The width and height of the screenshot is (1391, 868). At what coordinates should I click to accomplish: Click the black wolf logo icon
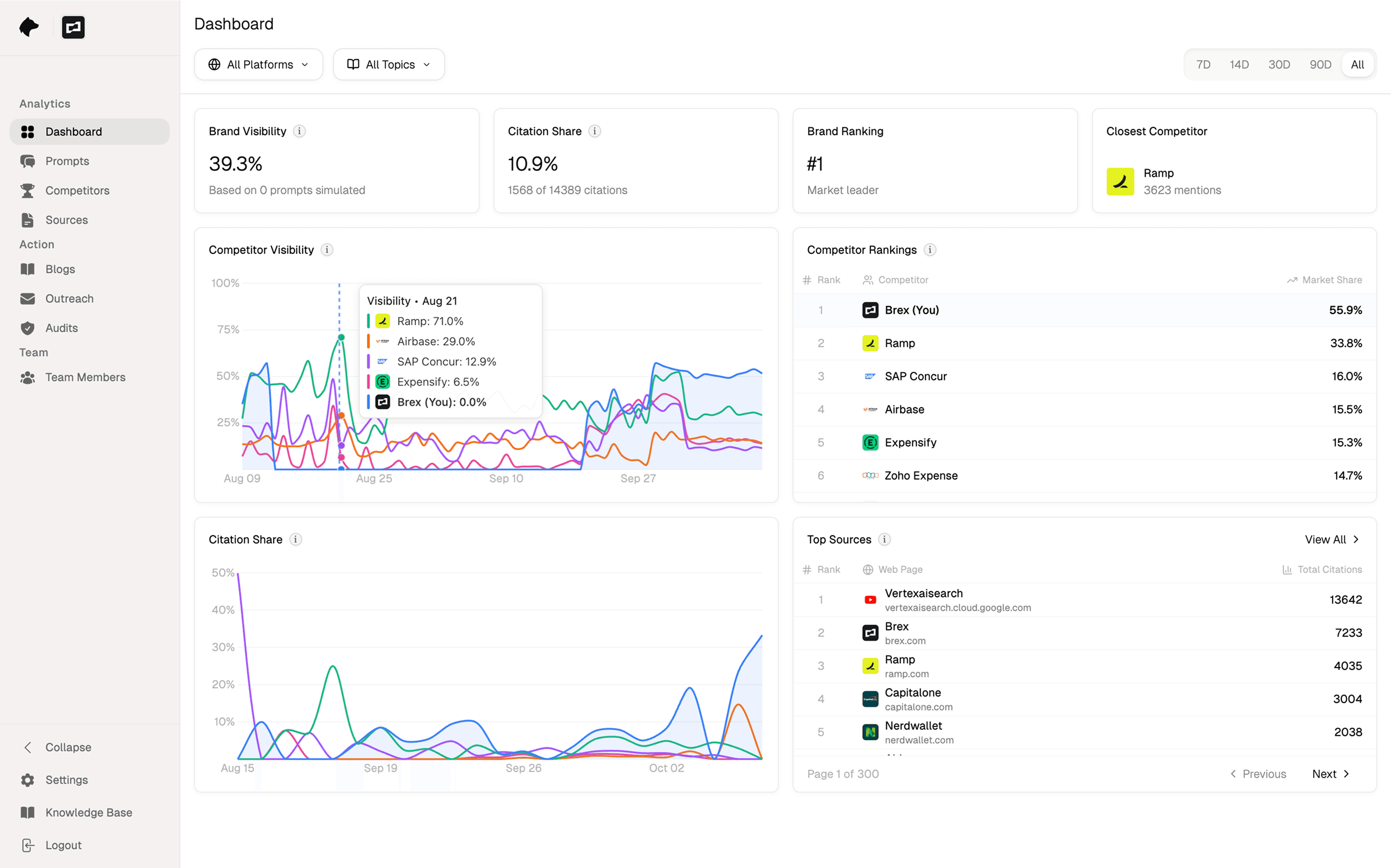tap(29, 27)
